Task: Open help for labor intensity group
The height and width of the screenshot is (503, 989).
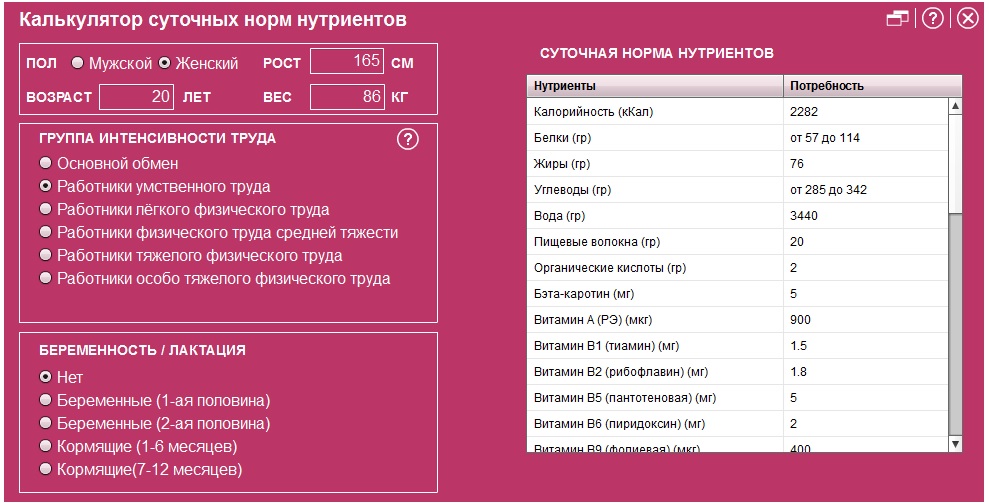Action: click(407, 139)
